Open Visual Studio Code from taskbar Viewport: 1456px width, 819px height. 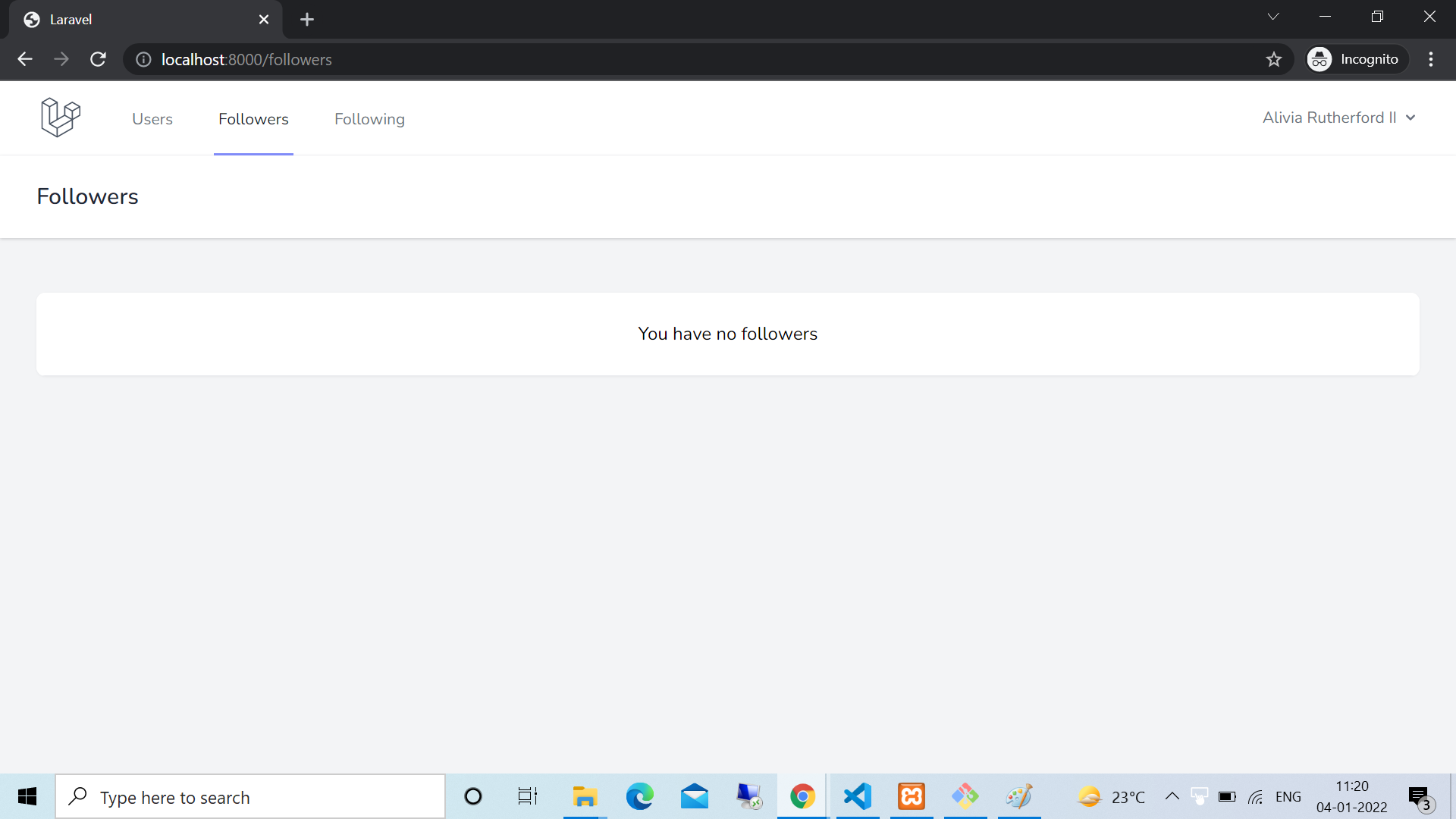[857, 796]
